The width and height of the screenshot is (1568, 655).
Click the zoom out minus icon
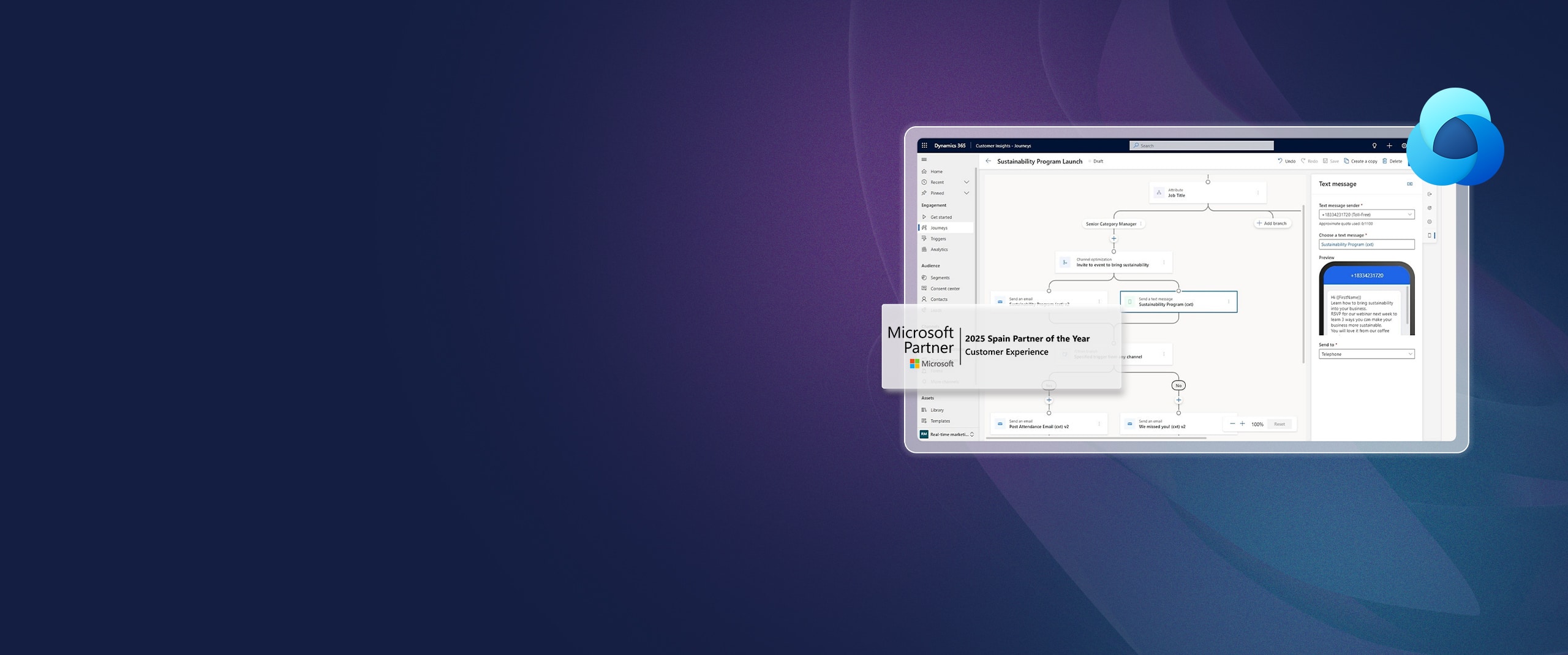coord(1232,424)
